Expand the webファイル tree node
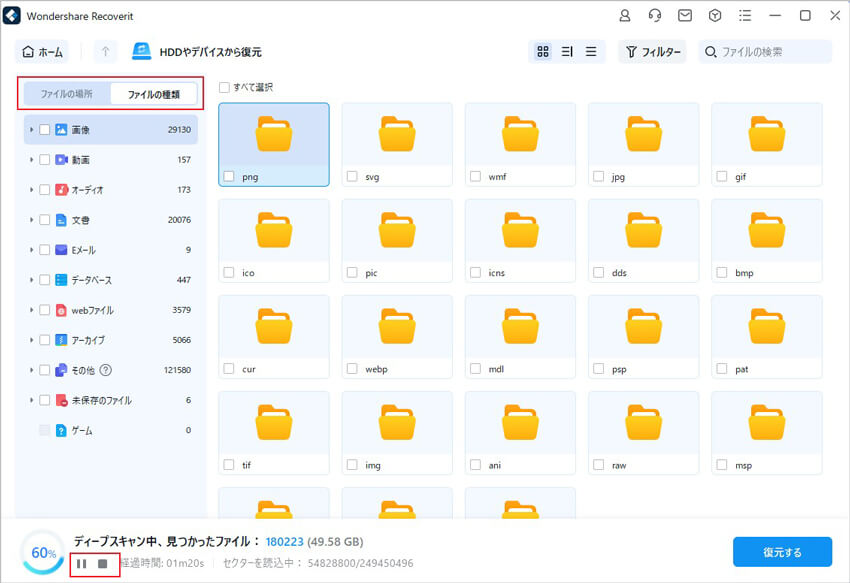 [31, 310]
